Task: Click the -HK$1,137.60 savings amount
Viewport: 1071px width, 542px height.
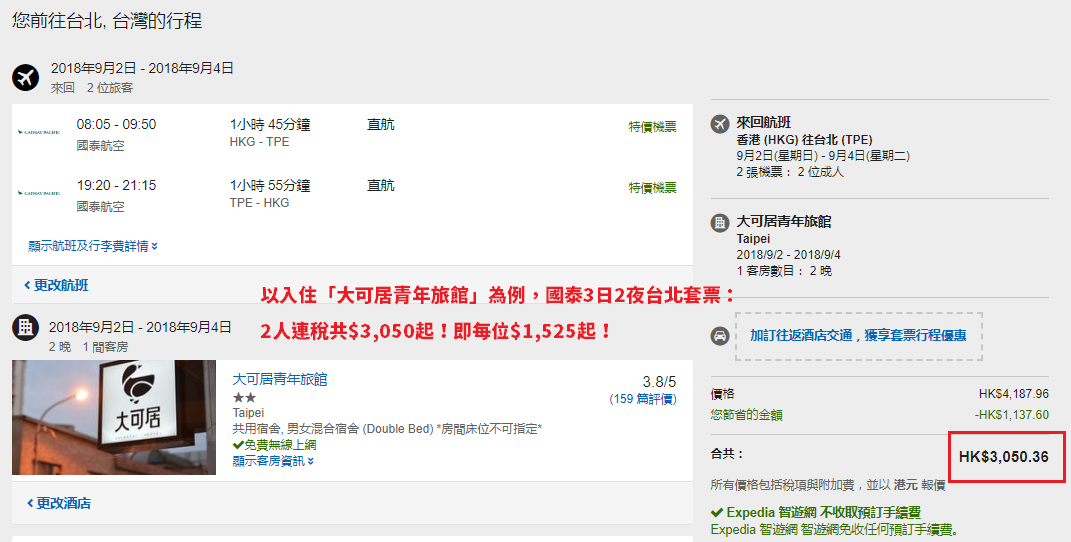Action: point(1012,414)
